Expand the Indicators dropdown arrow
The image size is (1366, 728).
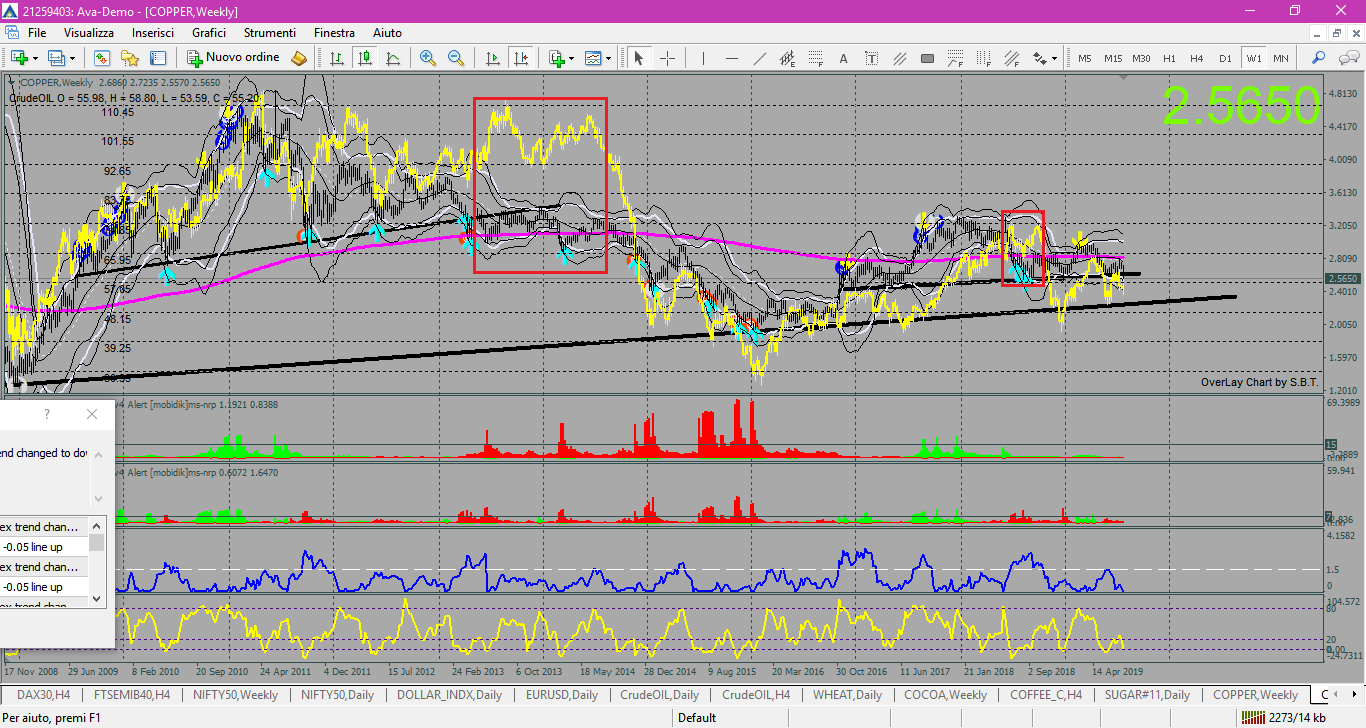click(571, 58)
